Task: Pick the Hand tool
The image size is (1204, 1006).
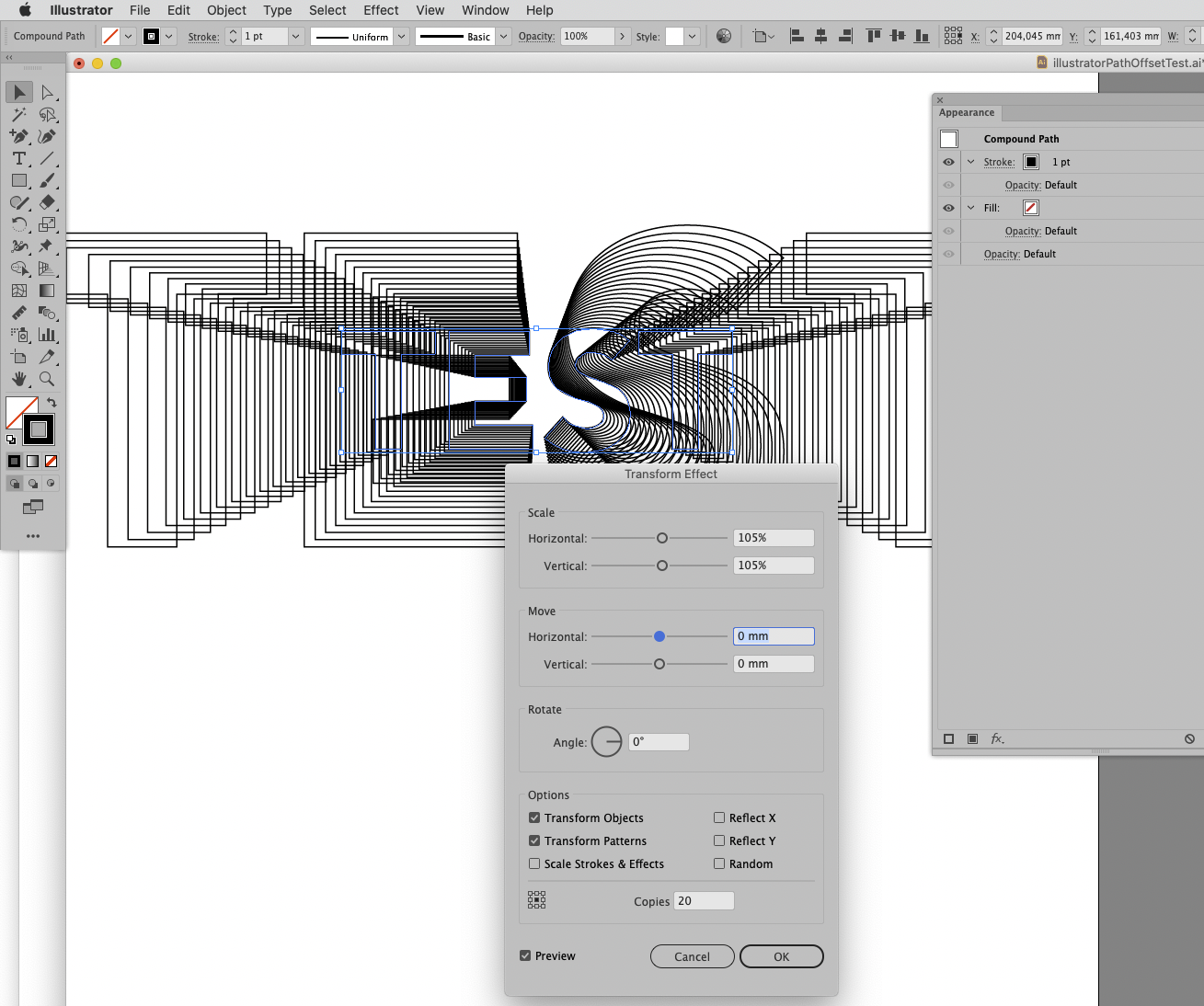Action: click(19, 379)
